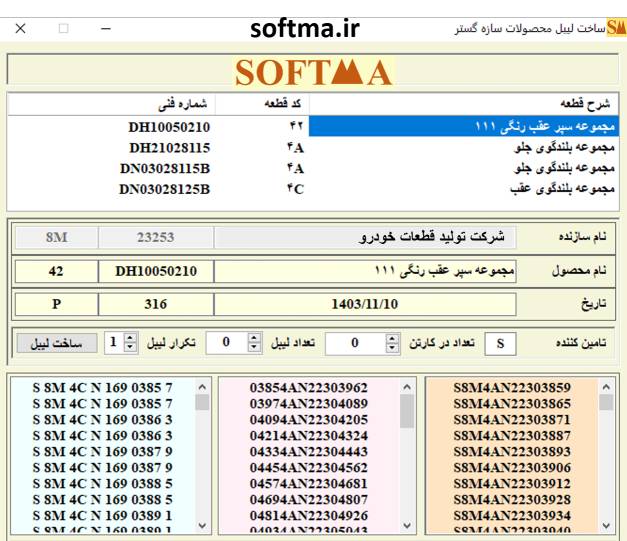The image size is (627, 541).
Task: Increase the تکرار لیبل (label repeat) stepper
Action: pos(130,338)
